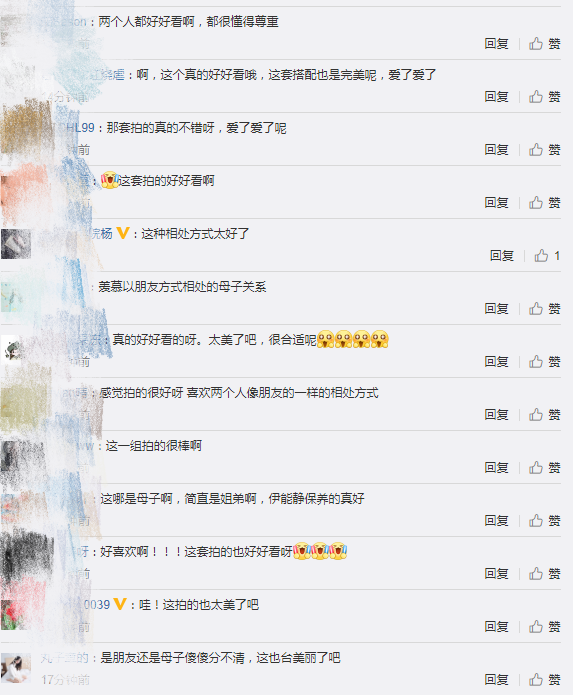Click thumbs-up on '这套搭配也是完美呢' comment

click(544, 97)
